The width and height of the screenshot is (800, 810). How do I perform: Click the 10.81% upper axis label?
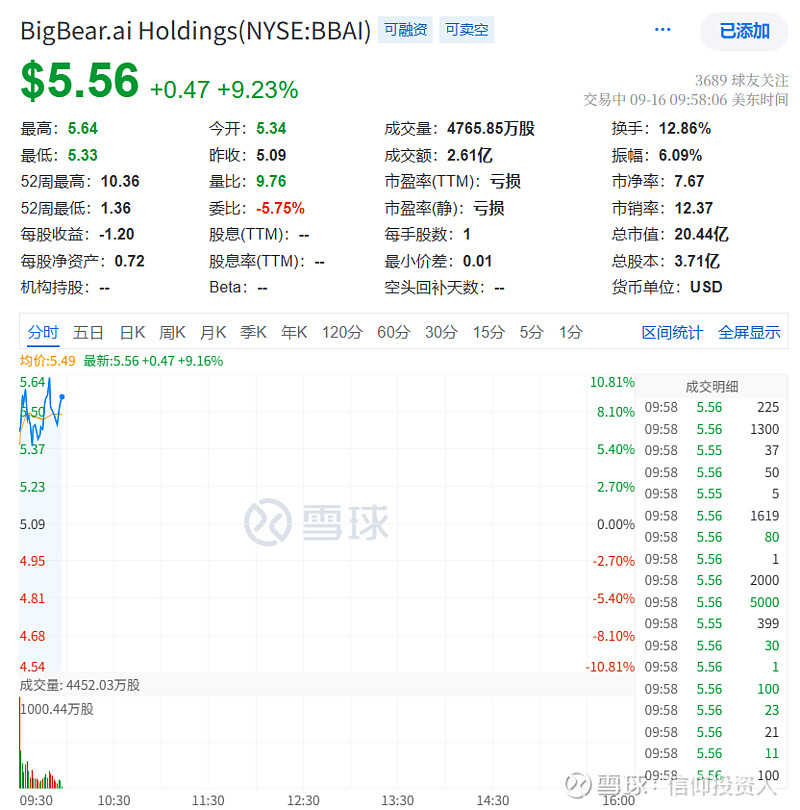tap(612, 382)
